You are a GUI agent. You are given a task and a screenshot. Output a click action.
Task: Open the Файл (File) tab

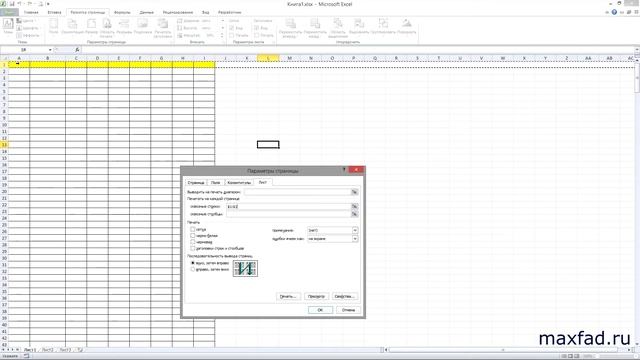pos(9,12)
